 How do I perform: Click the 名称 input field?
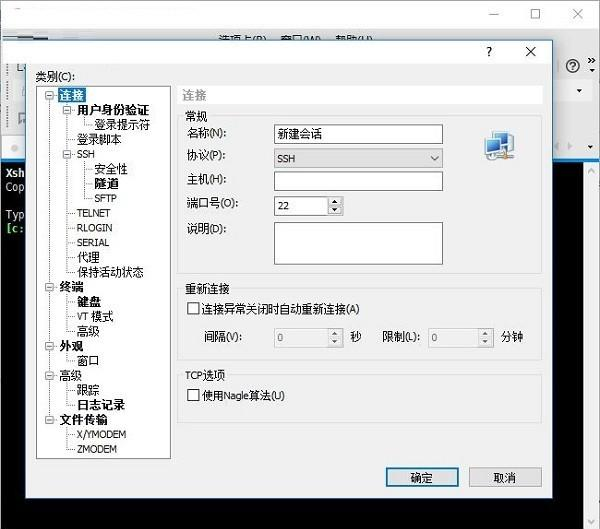tap(358, 134)
